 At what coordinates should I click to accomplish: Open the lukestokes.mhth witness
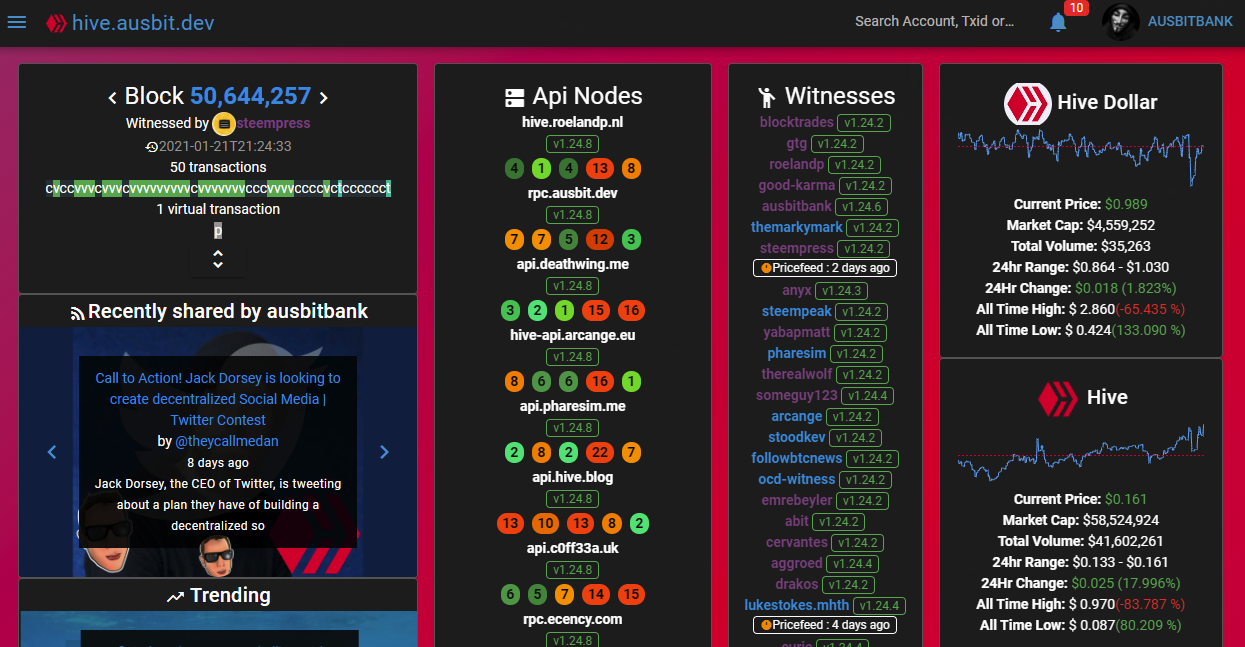[797, 605]
